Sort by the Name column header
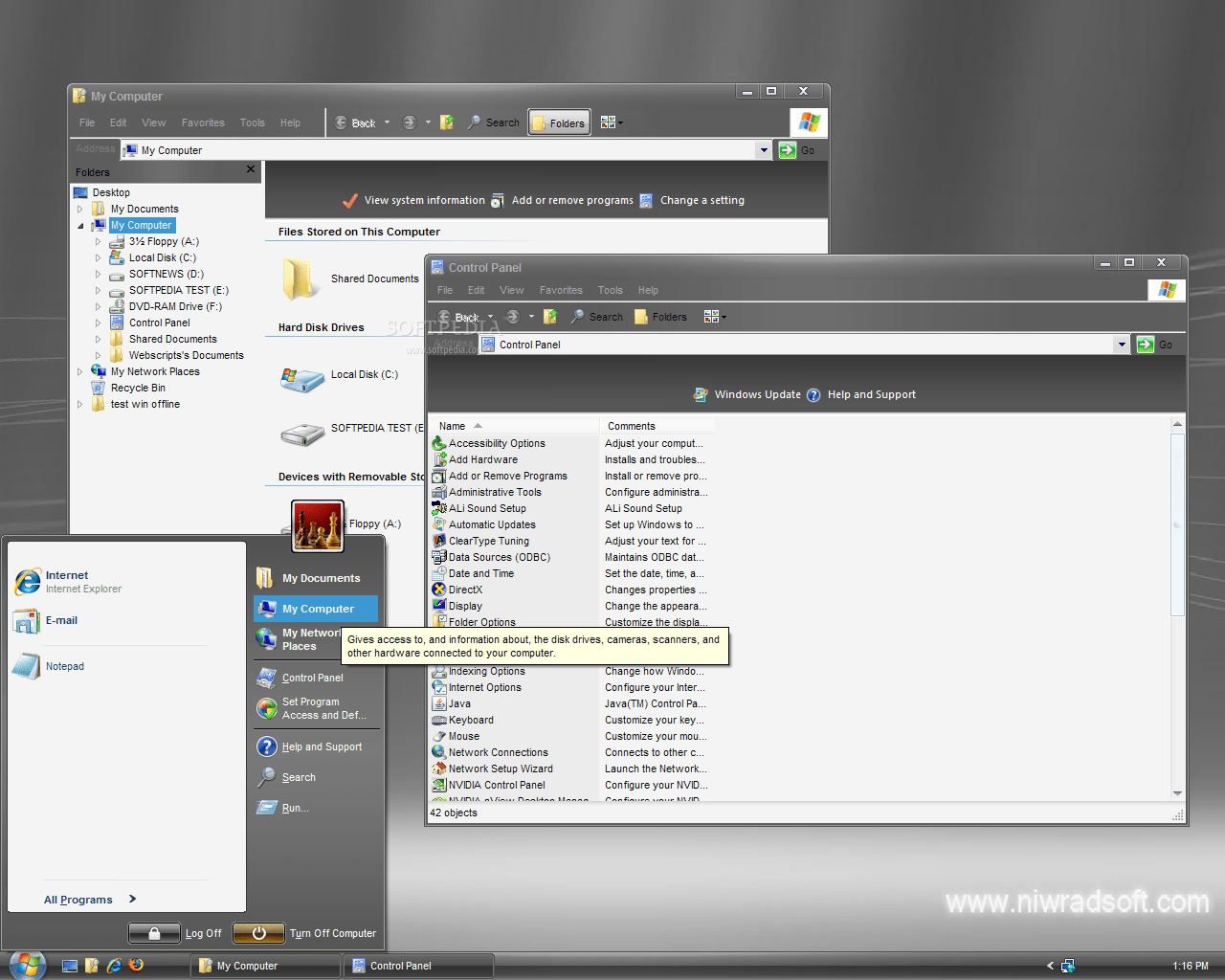 coord(515,426)
